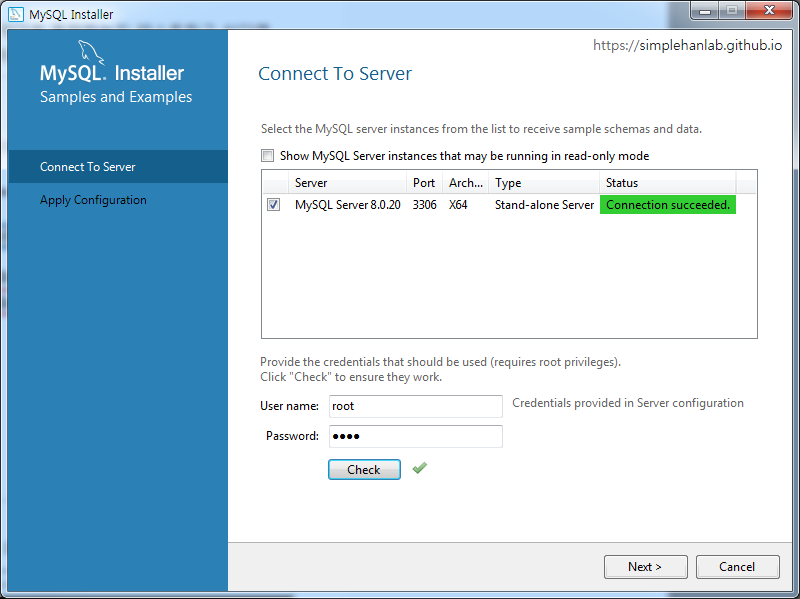
Task: Click the port value 3306
Action: pos(424,205)
